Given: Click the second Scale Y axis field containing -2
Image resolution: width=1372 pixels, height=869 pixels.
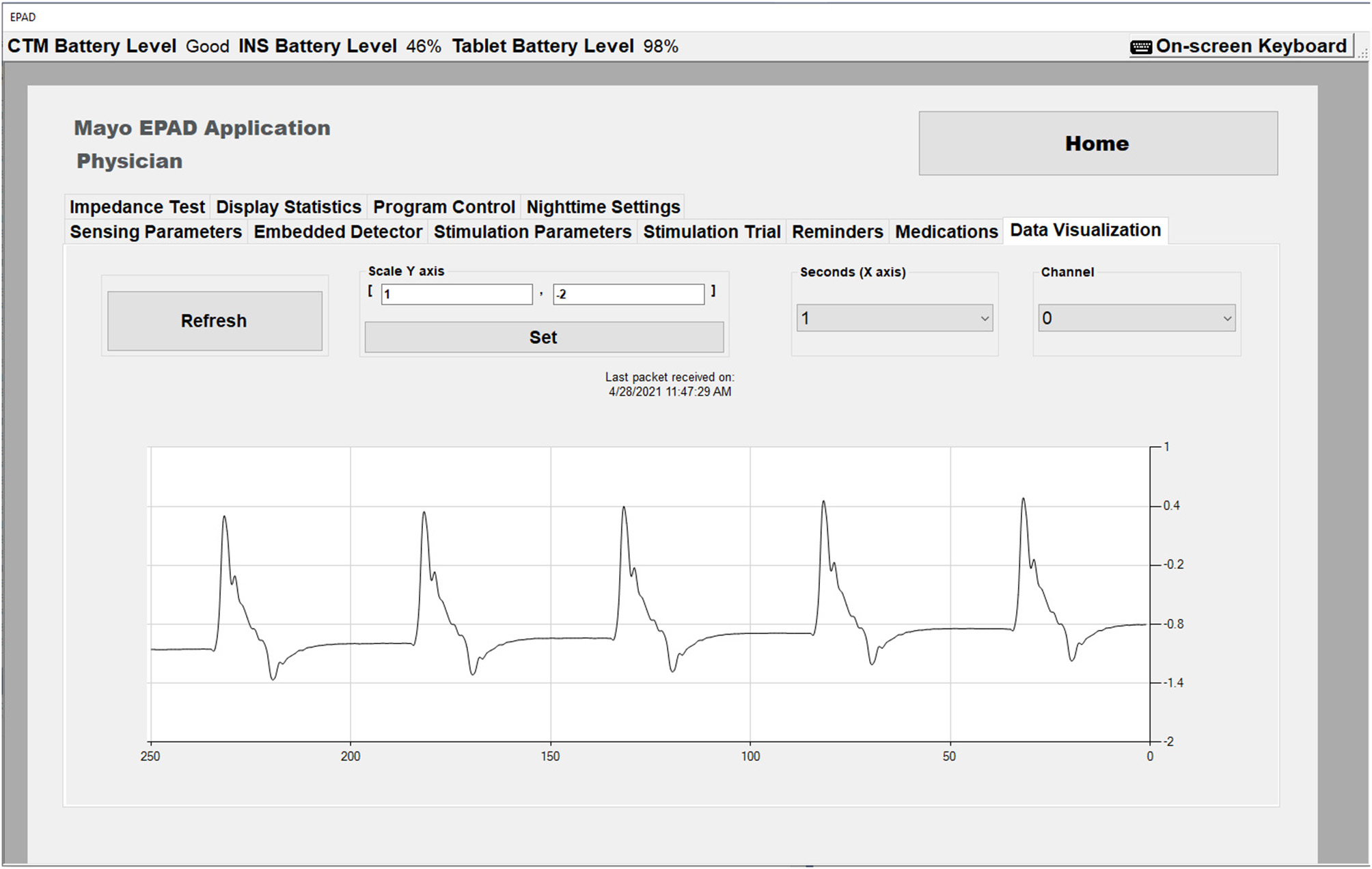Looking at the screenshot, I should click(x=628, y=294).
